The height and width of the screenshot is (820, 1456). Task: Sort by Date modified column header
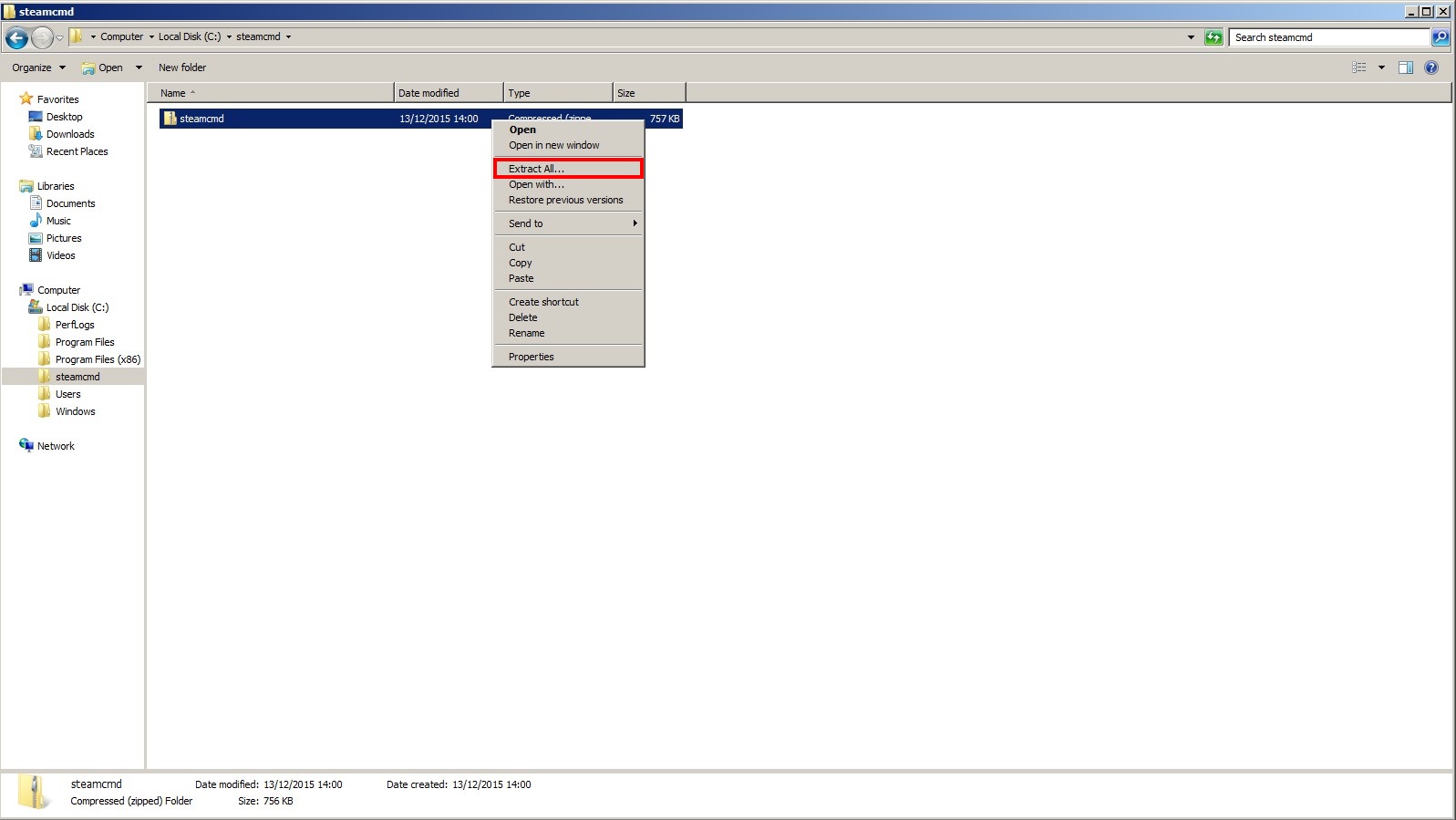coord(449,93)
